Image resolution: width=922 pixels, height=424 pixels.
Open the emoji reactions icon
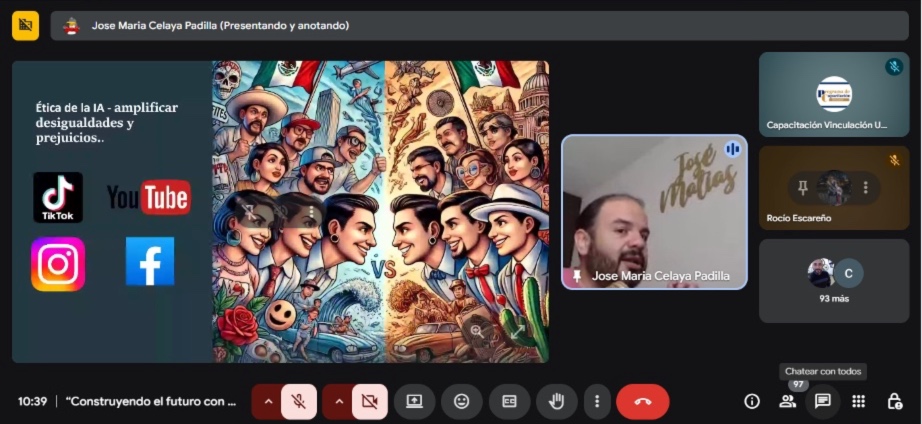(461, 401)
